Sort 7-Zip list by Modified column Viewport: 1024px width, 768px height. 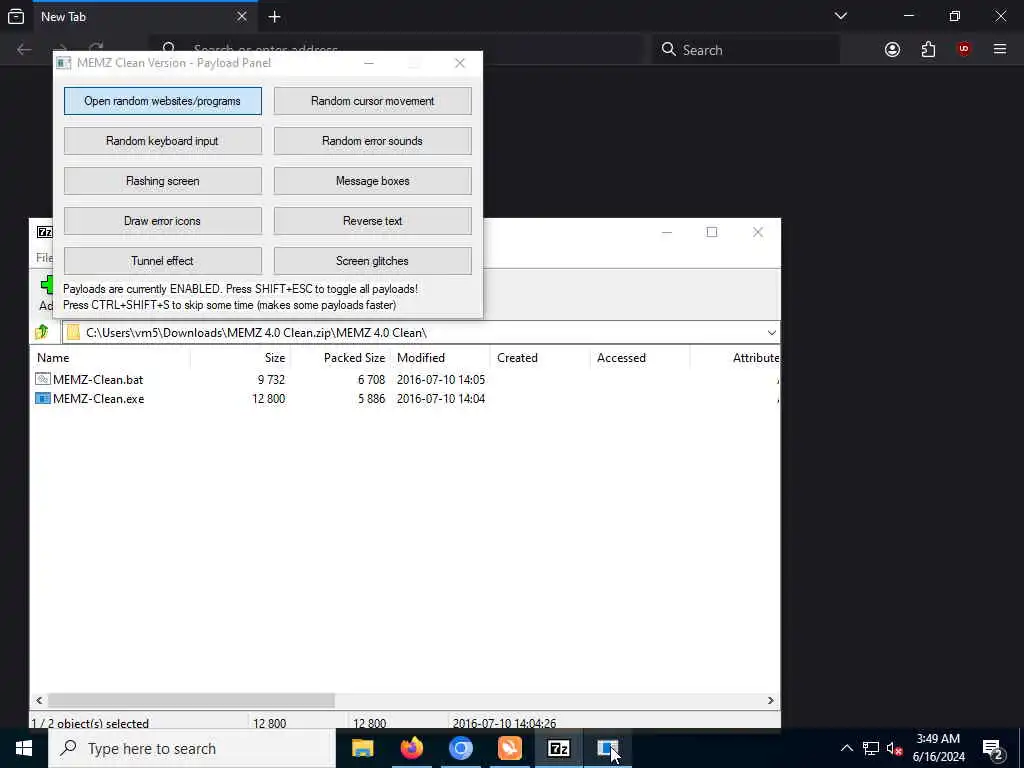(440, 358)
